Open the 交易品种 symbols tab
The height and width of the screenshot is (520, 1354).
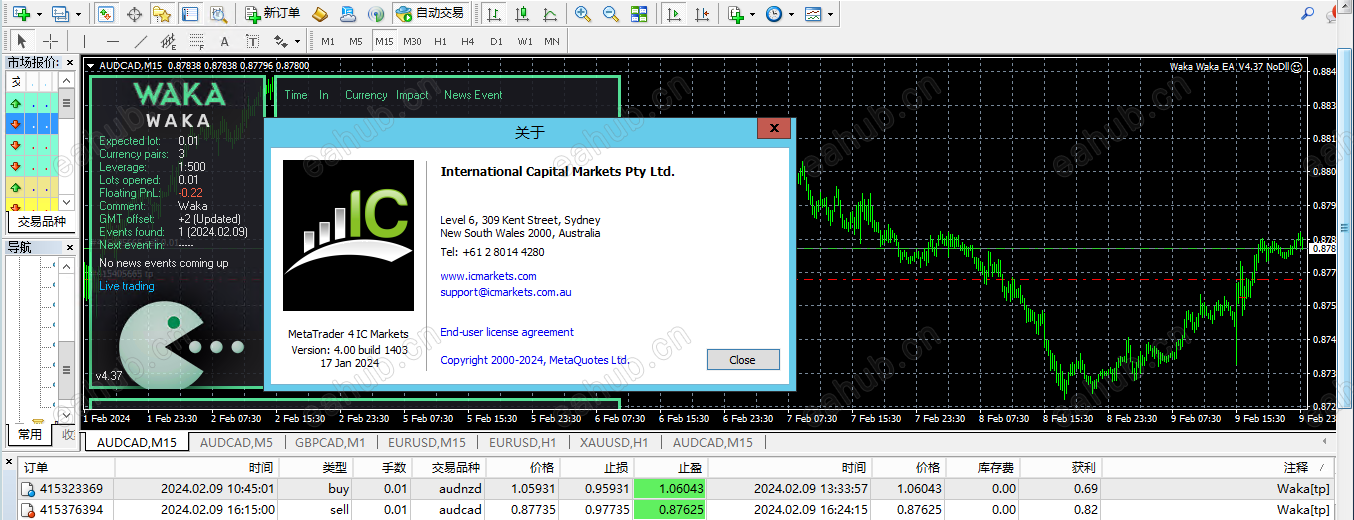tap(42, 222)
